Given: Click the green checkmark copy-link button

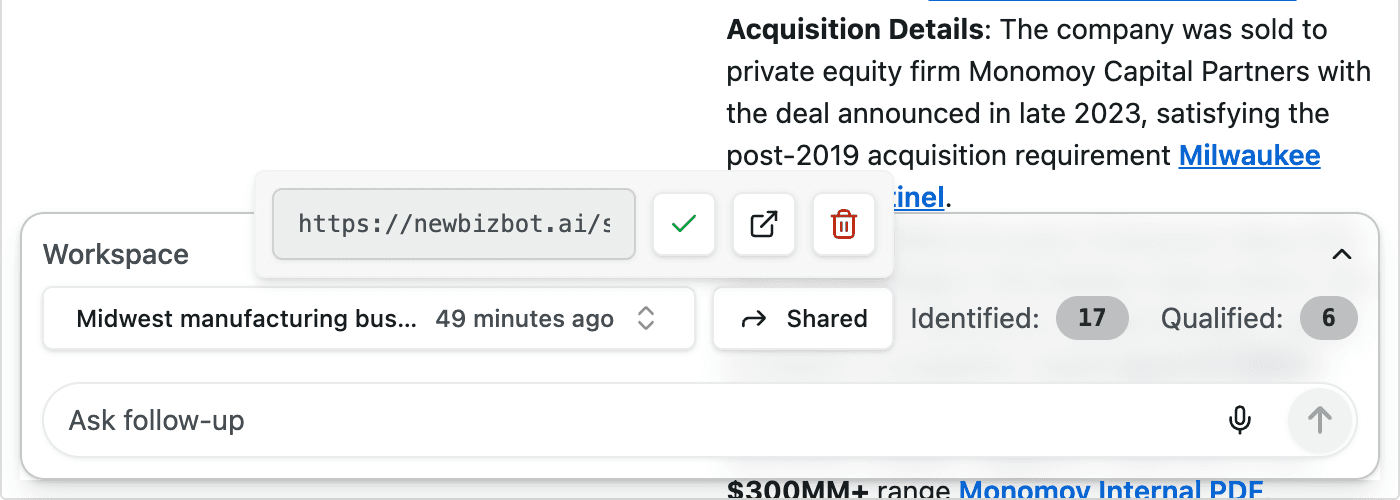Looking at the screenshot, I should coord(684,225).
